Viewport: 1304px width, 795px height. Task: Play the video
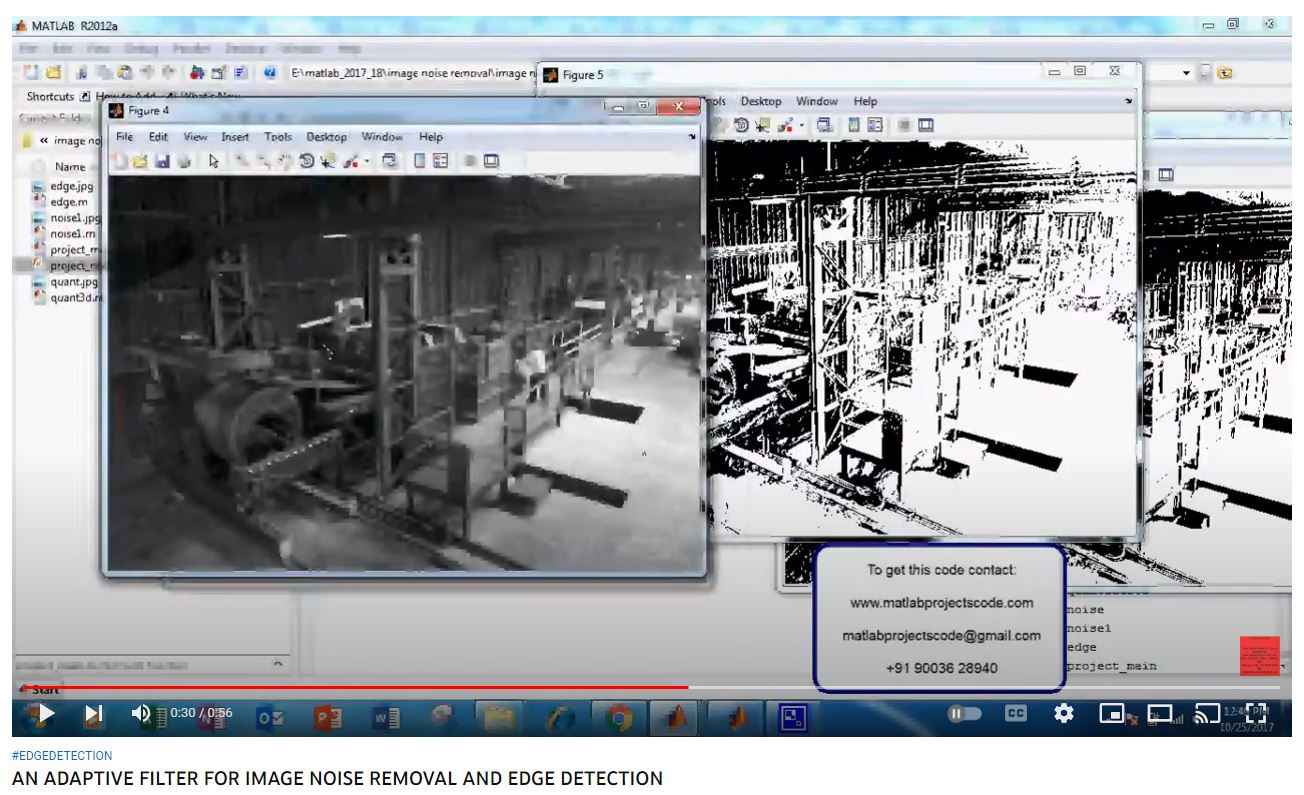[43, 714]
